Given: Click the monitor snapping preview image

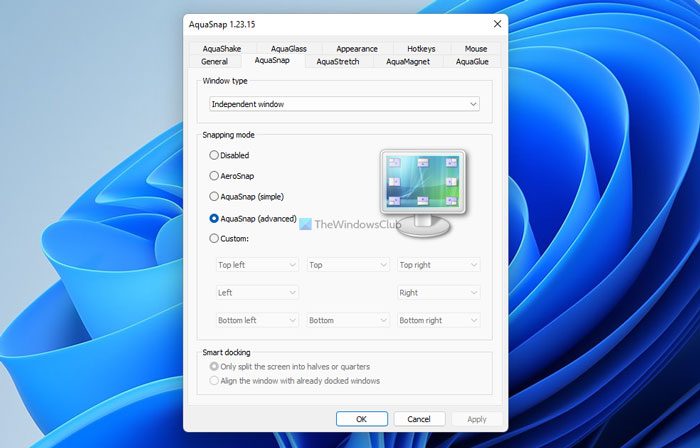Looking at the screenshot, I should (x=422, y=193).
